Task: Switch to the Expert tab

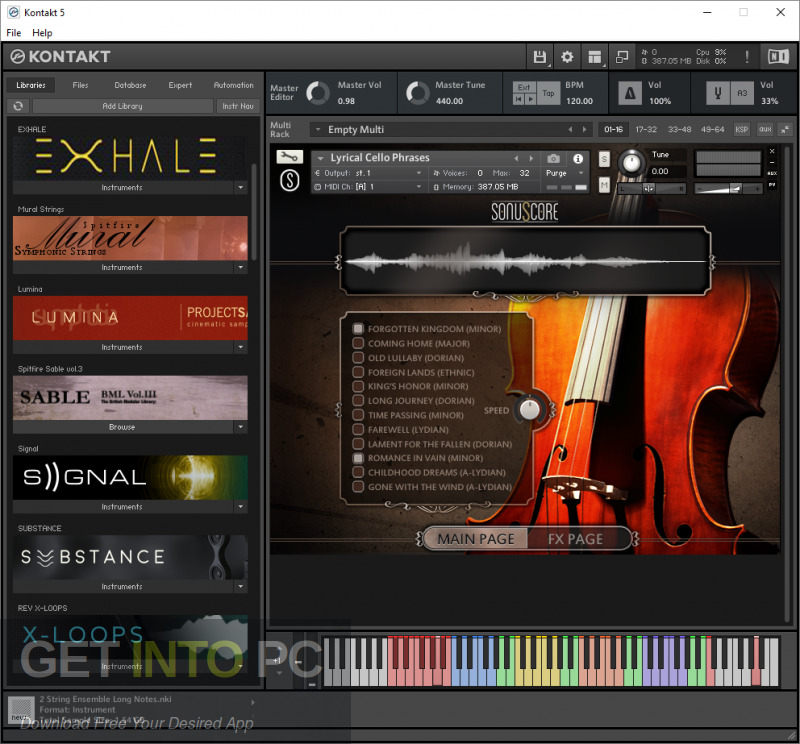Action: point(180,85)
